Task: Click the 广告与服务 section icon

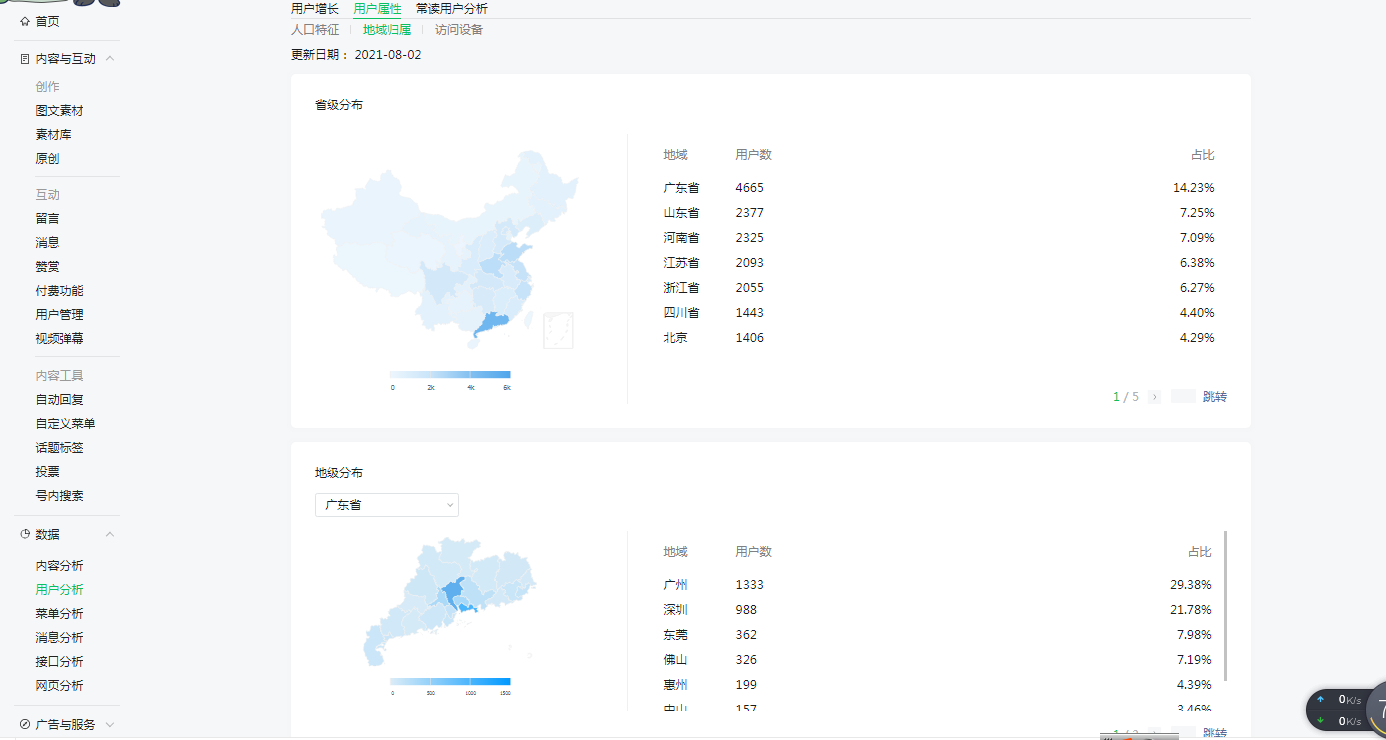Action: (x=25, y=724)
